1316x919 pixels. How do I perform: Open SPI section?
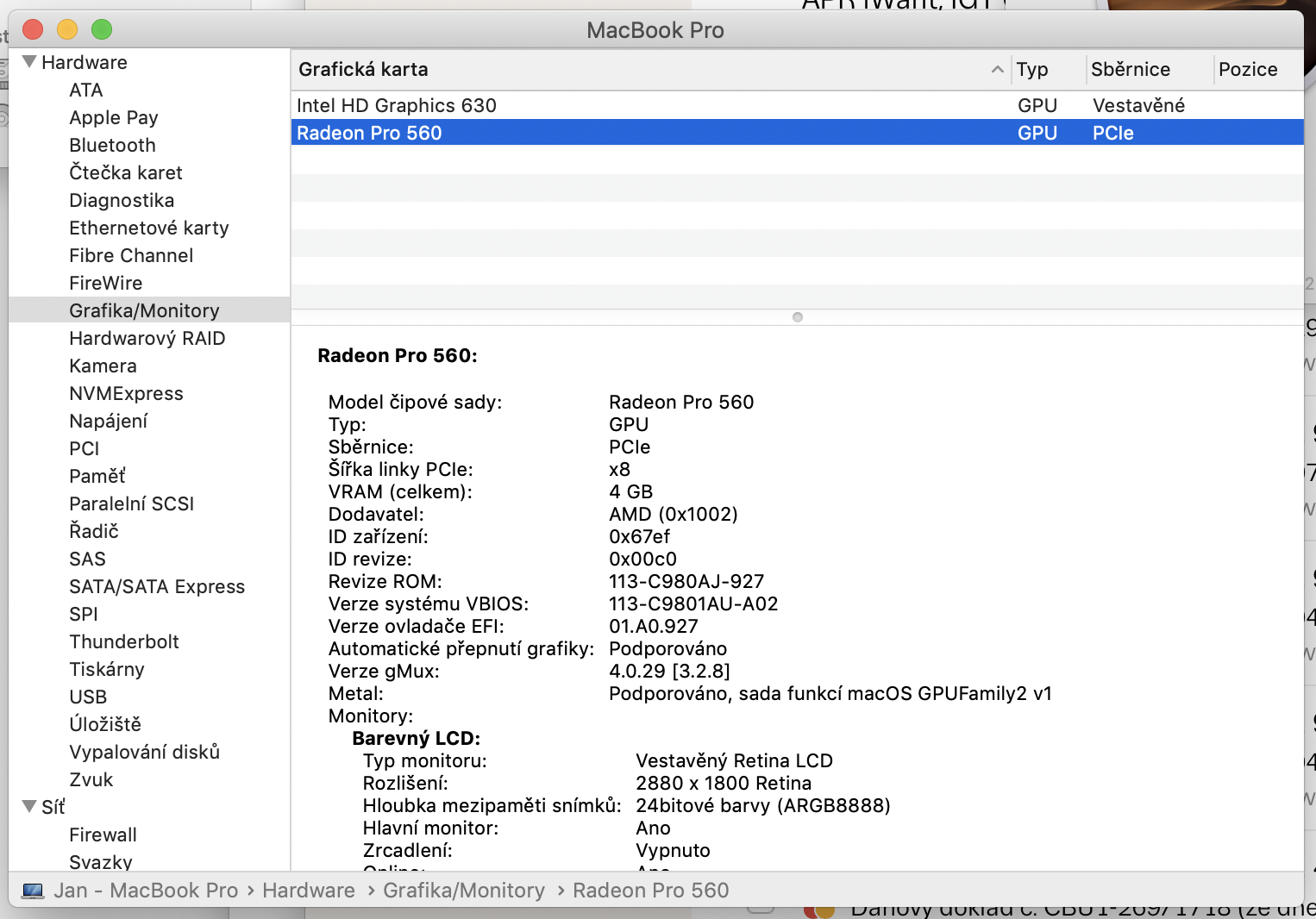84,614
